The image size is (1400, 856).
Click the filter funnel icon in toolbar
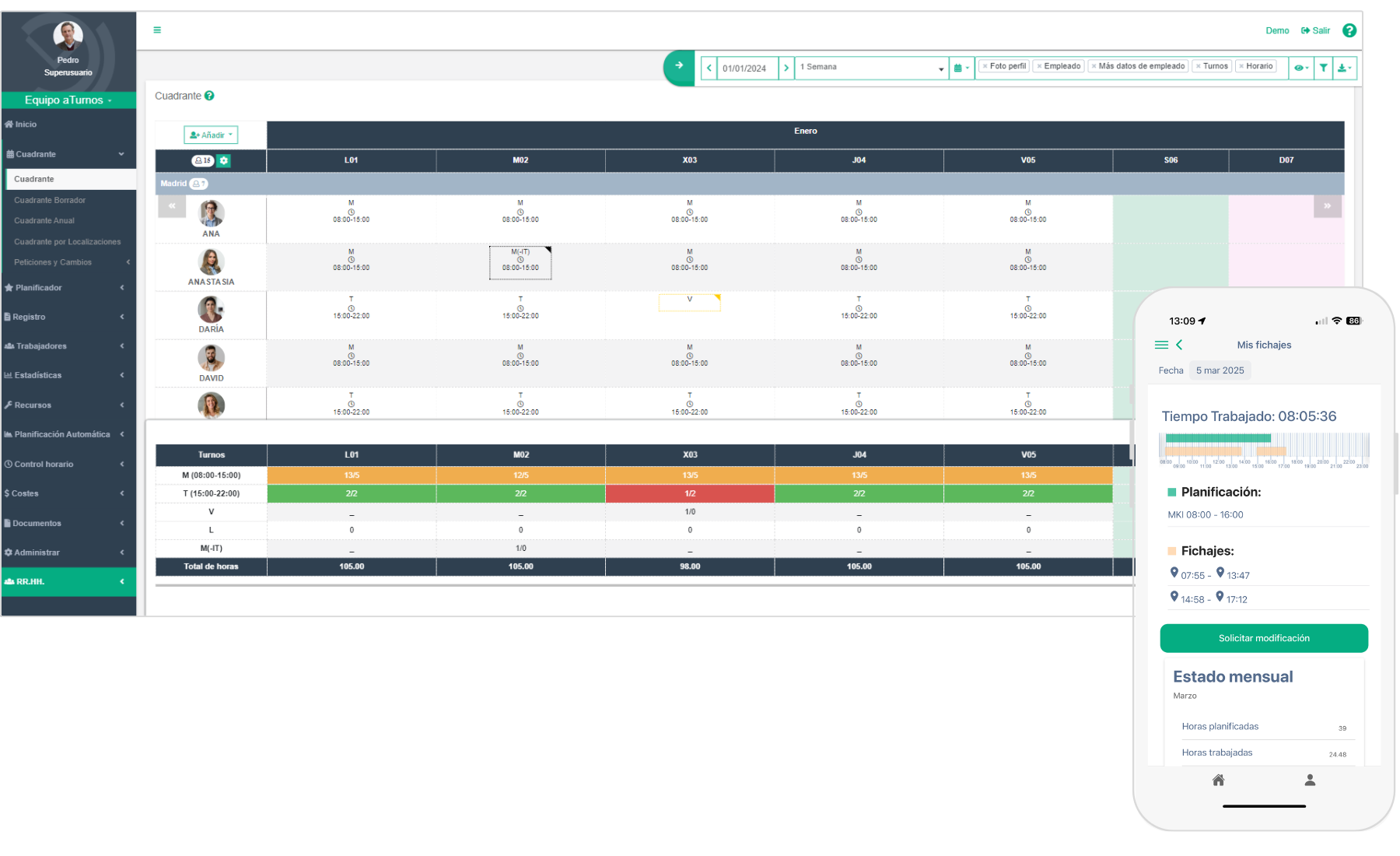(x=1323, y=68)
